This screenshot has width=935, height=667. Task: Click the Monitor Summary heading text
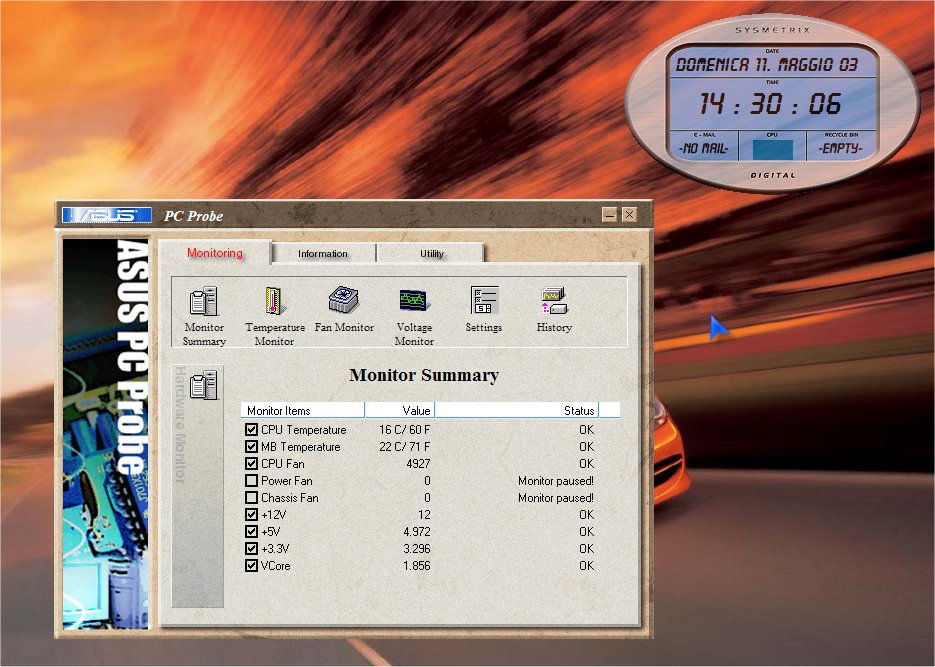click(424, 375)
